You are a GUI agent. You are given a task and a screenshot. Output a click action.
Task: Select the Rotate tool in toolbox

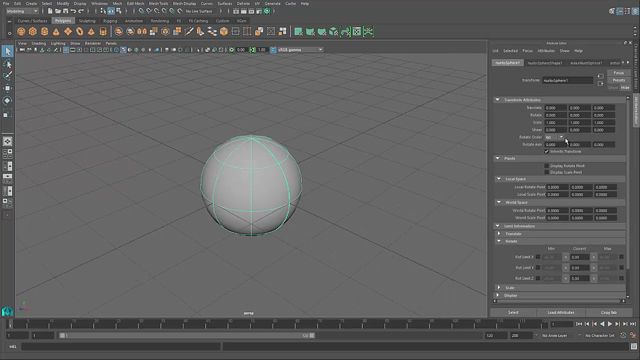tap(7, 100)
